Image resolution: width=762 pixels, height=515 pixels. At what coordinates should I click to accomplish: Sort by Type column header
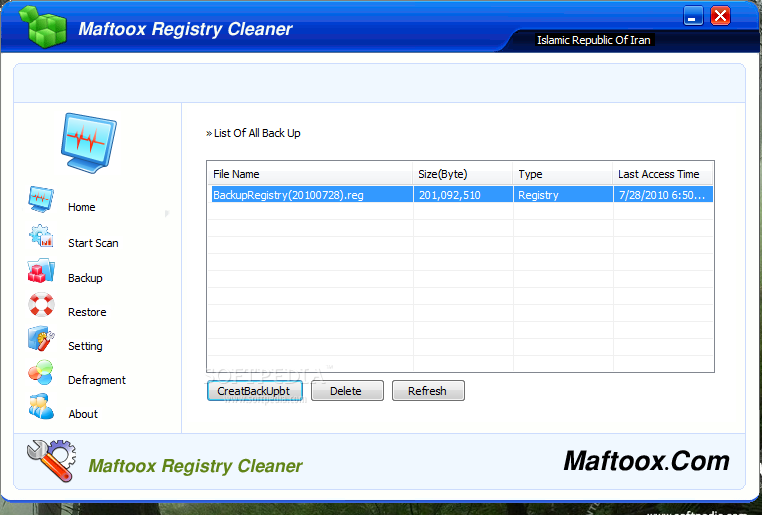click(563, 174)
